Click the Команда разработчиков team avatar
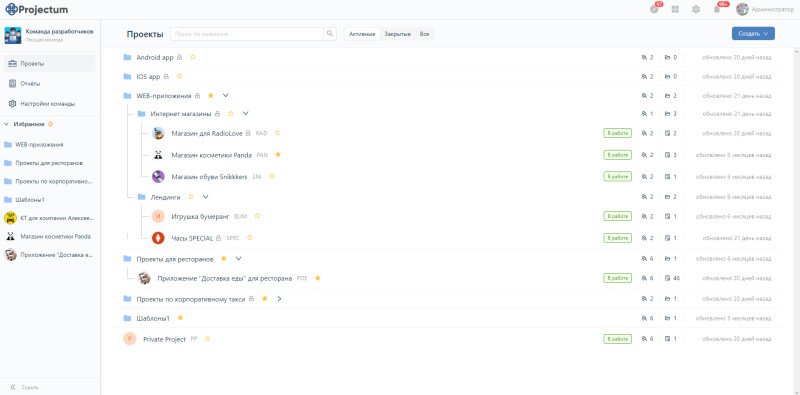The height and width of the screenshot is (395, 800). 13,36
